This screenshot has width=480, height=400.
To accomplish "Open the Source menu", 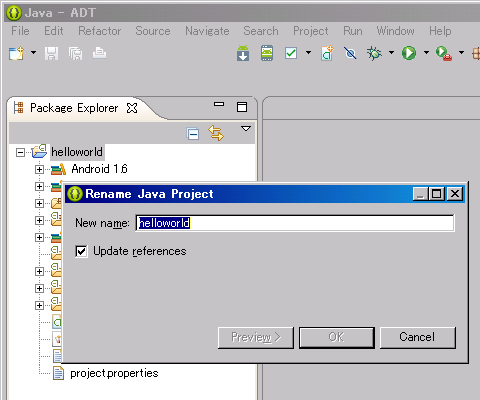I will (153, 31).
